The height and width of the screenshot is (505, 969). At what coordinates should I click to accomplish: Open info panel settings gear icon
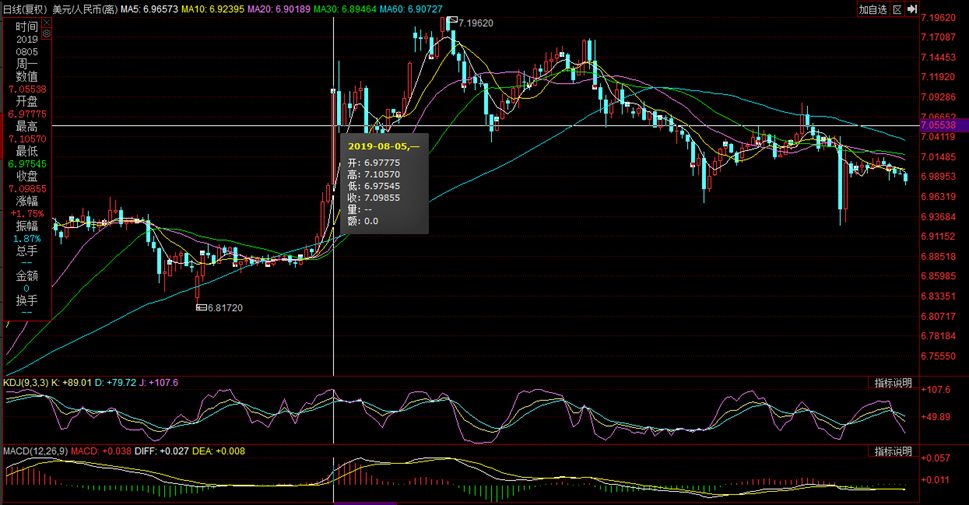pos(45,33)
